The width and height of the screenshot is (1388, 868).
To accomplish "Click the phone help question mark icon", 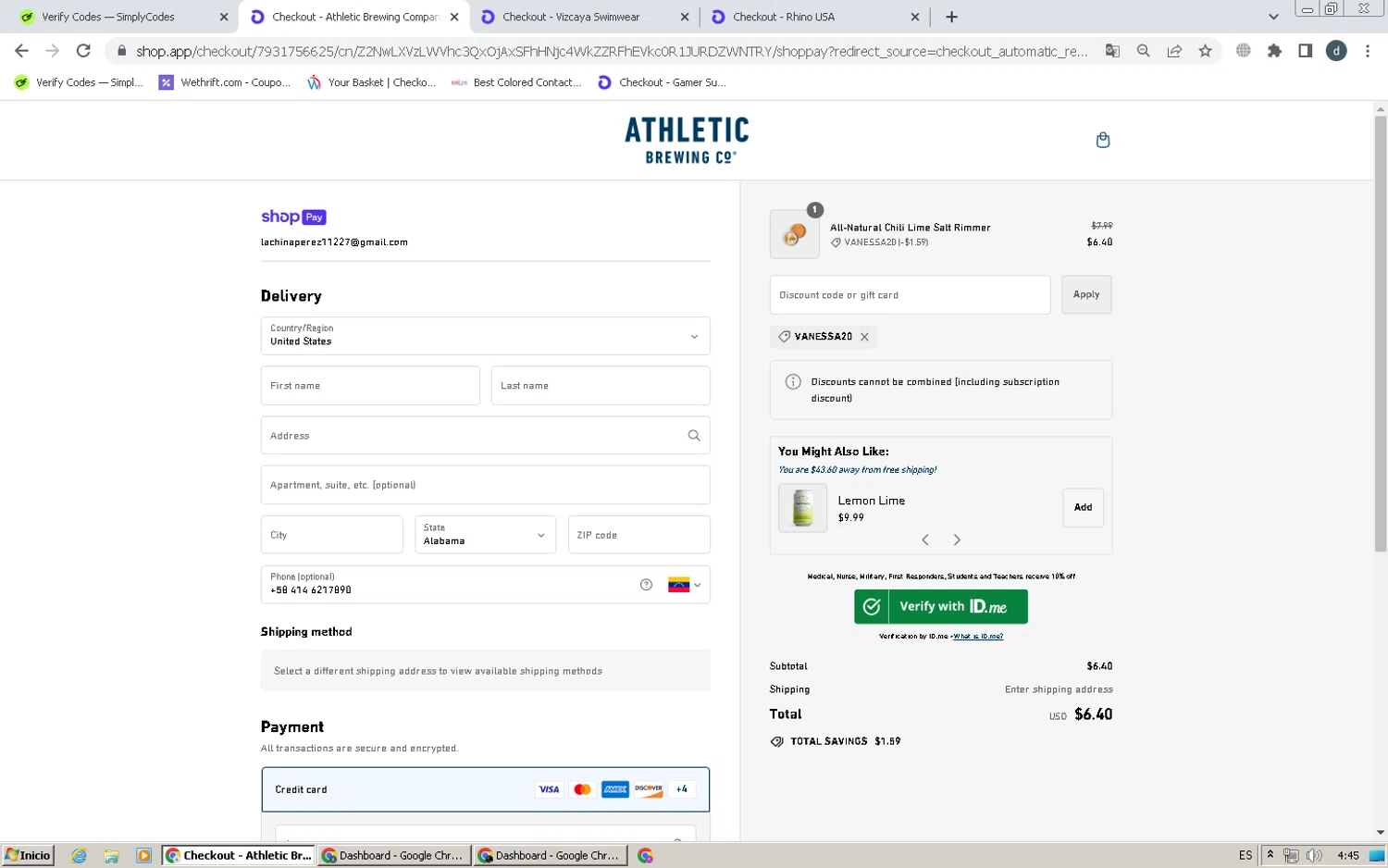I will point(646,585).
